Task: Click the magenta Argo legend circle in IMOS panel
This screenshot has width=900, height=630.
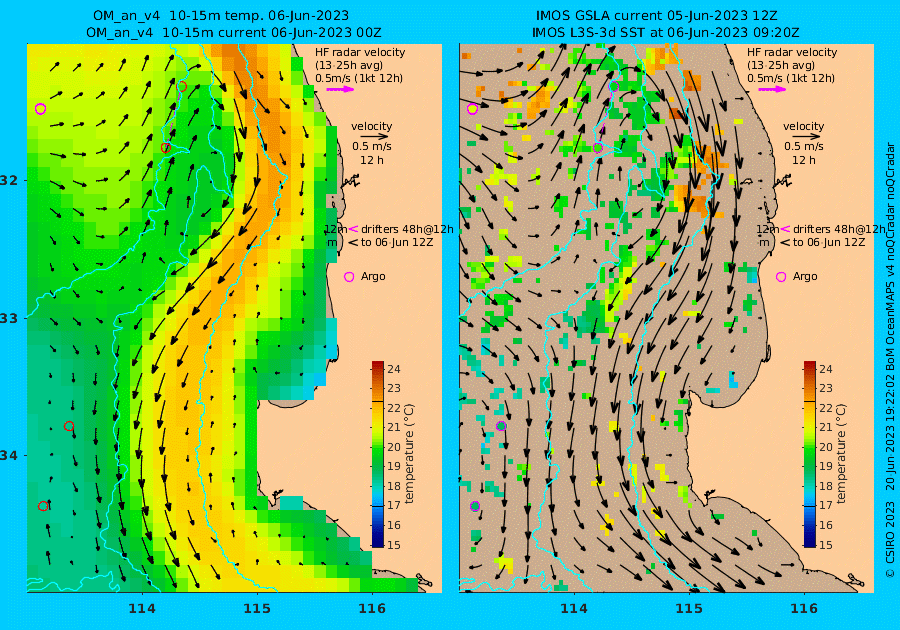Action: 781,277
